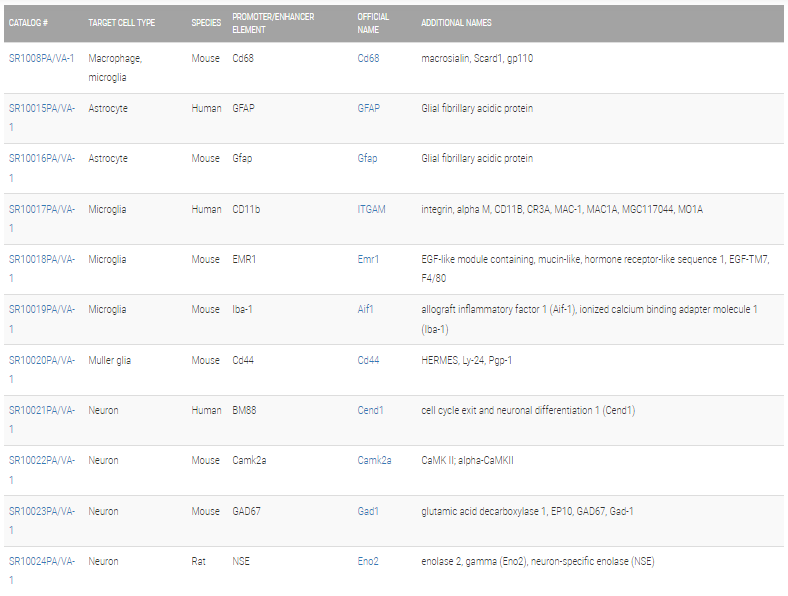Follow the Cd68 official name link
The image size is (788, 596).
[368, 58]
